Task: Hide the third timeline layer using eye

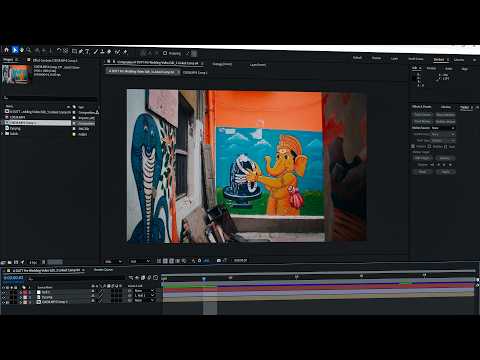Action: tap(3, 302)
